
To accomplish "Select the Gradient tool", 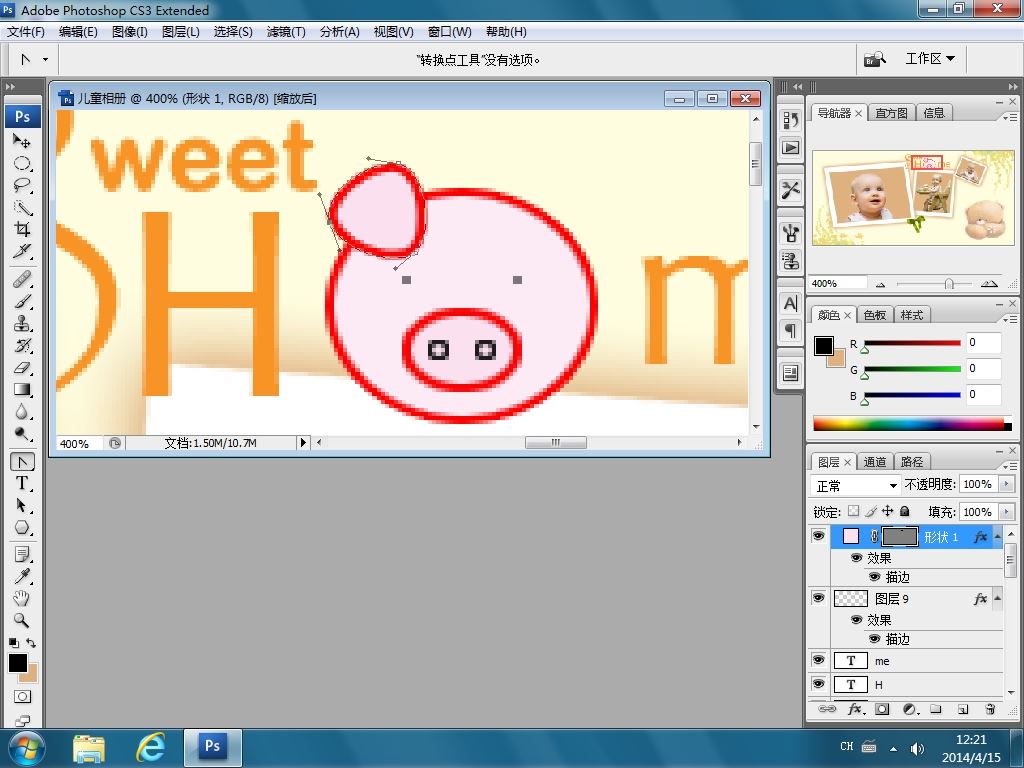I will tap(22, 390).
